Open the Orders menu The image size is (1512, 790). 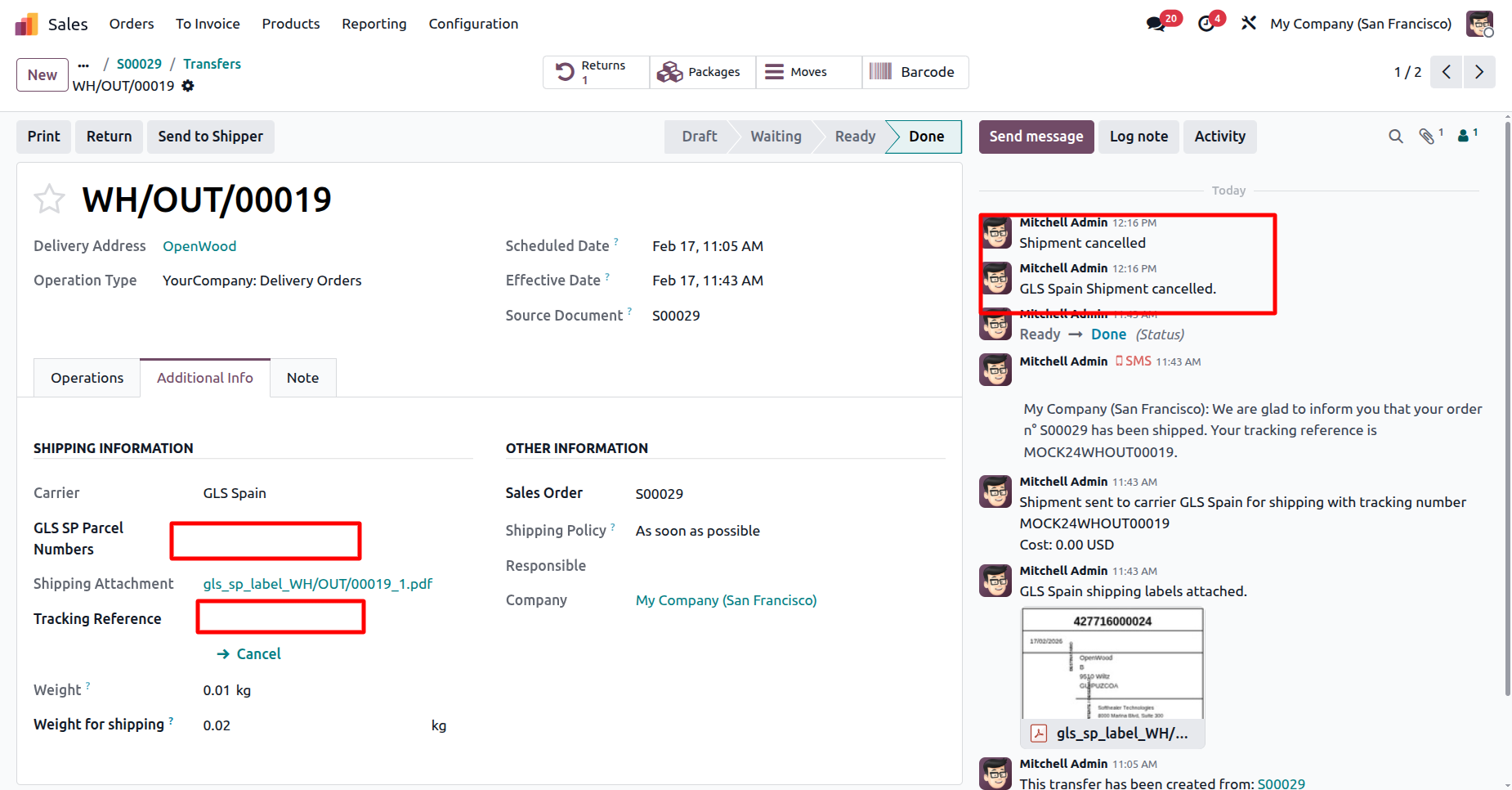click(132, 24)
